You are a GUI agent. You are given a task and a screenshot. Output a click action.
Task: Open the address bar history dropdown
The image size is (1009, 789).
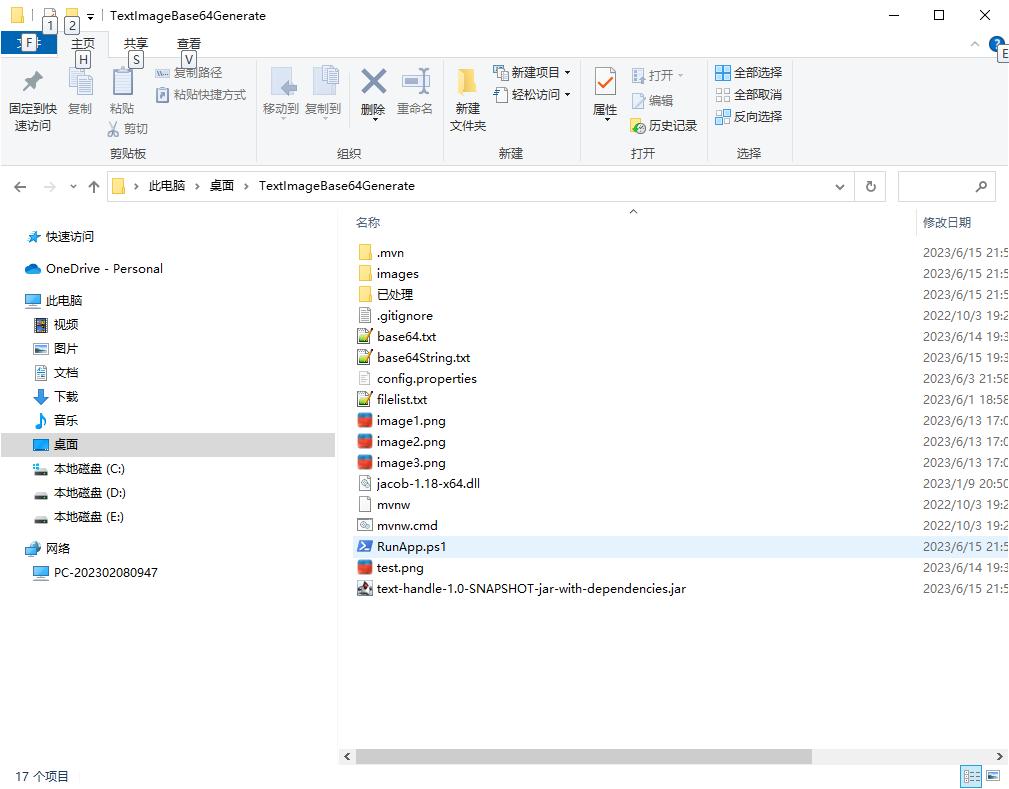coord(840,187)
